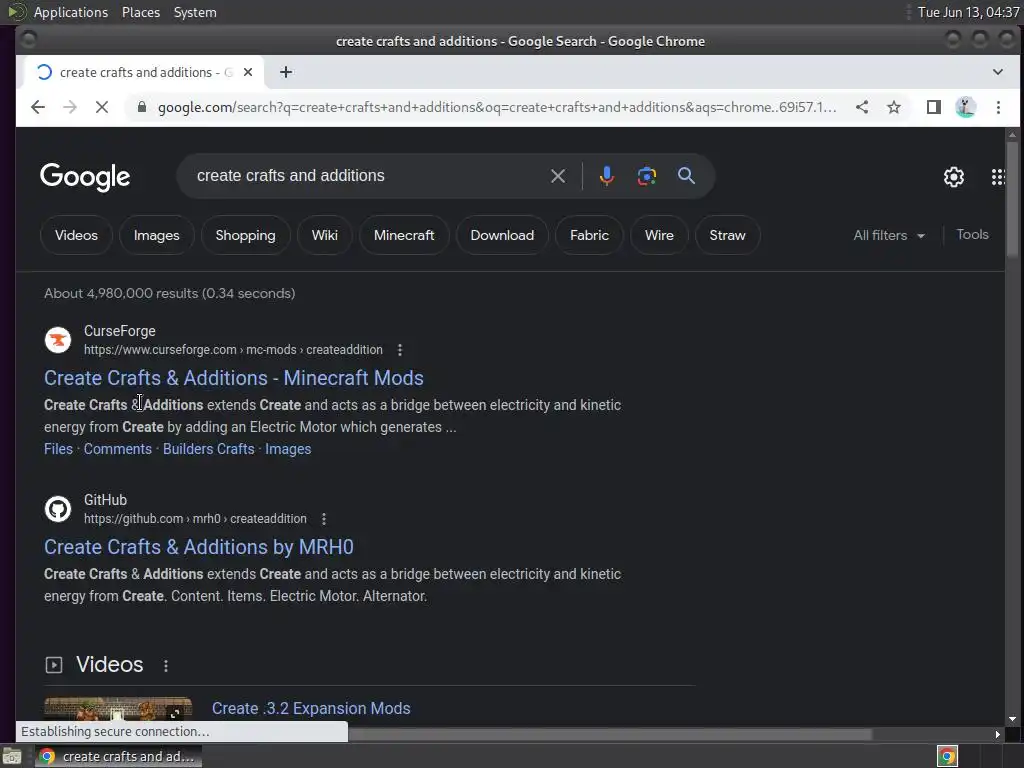This screenshot has height=768, width=1024.
Task: Click the address bar URL
Action: click(496, 107)
